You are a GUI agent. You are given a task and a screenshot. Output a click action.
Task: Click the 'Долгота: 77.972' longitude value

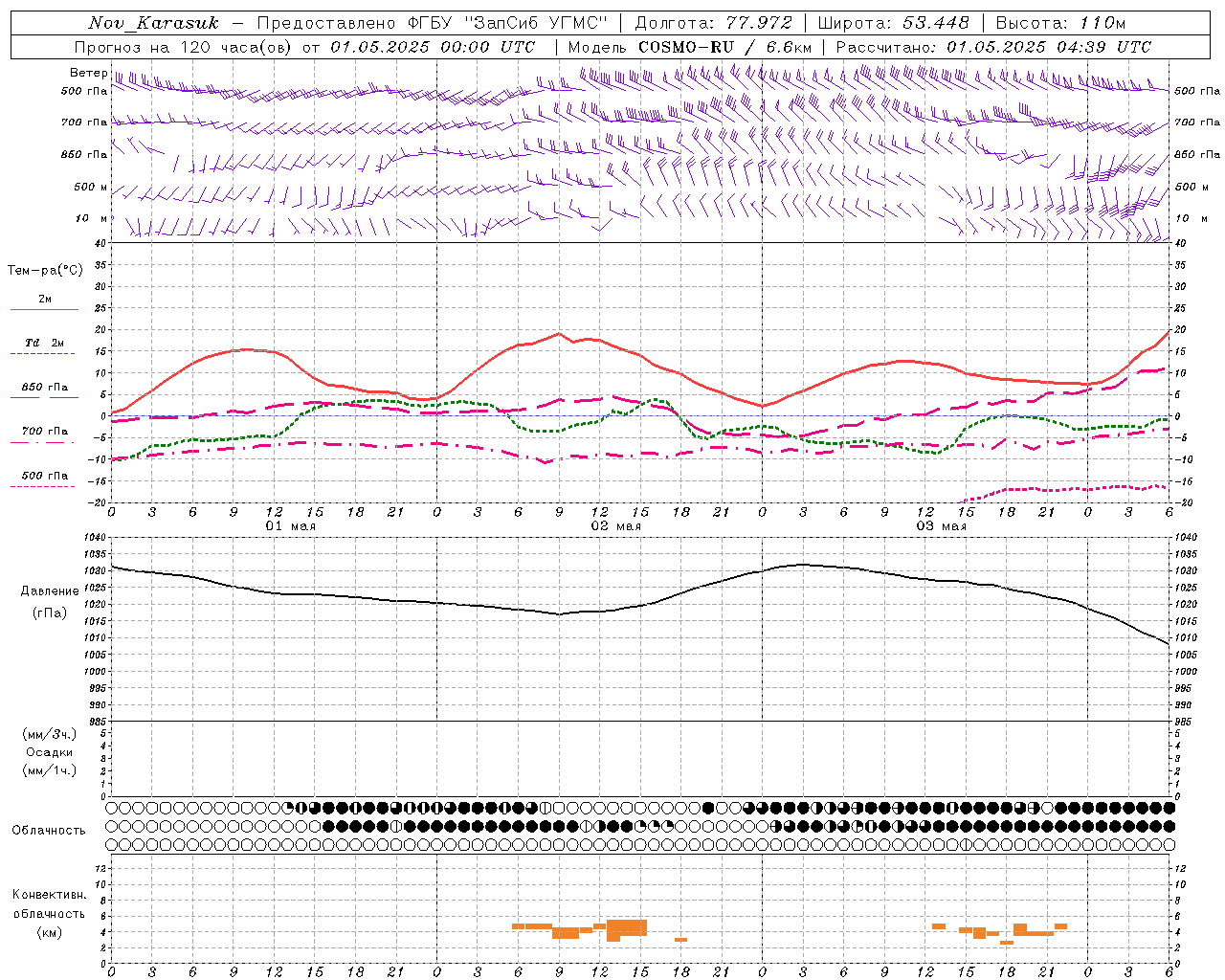pyautogui.click(x=714, y=23)
